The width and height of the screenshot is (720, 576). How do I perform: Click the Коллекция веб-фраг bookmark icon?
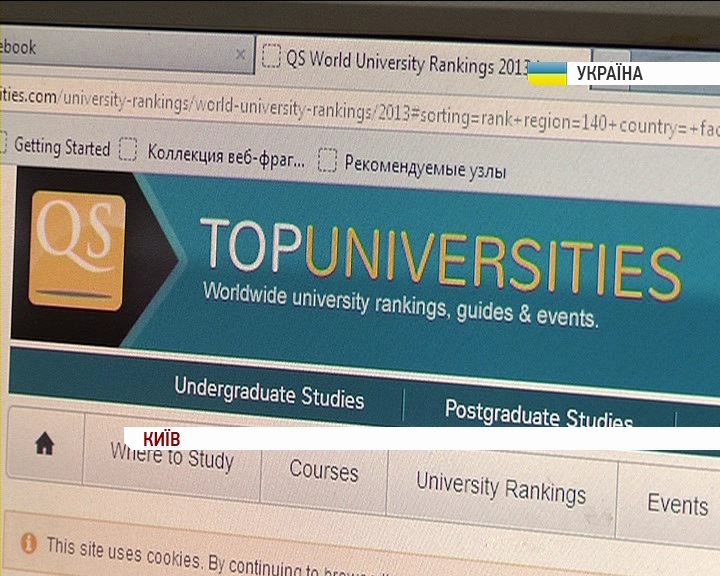(x=127, y=151)
